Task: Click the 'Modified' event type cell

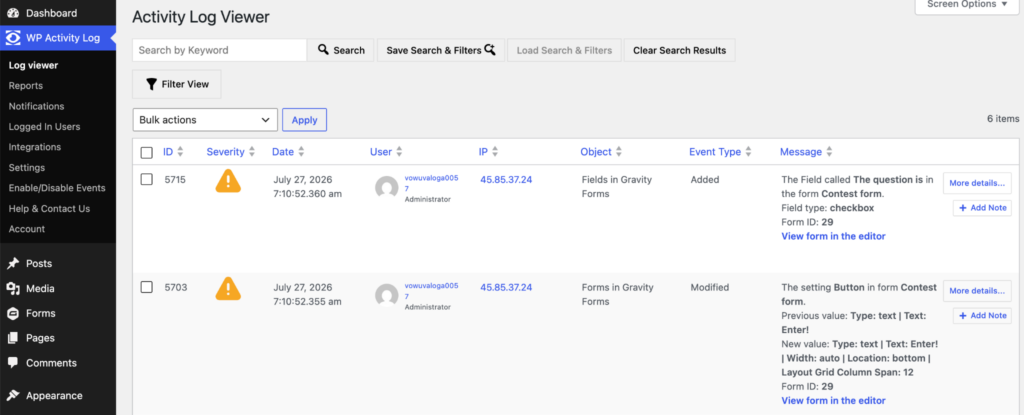Action: 710,287
